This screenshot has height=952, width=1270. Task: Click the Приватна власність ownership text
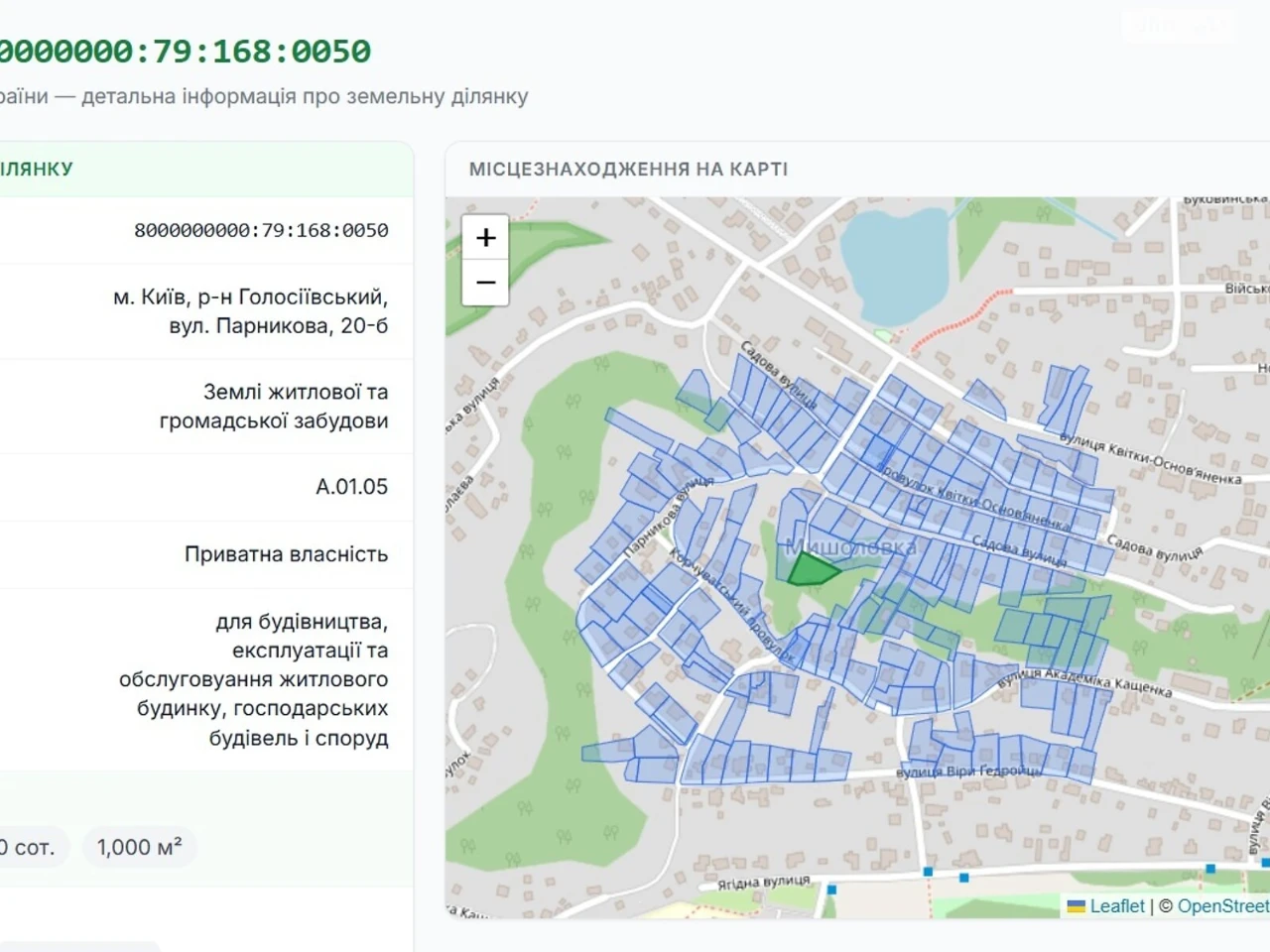(x=287, y=554)
